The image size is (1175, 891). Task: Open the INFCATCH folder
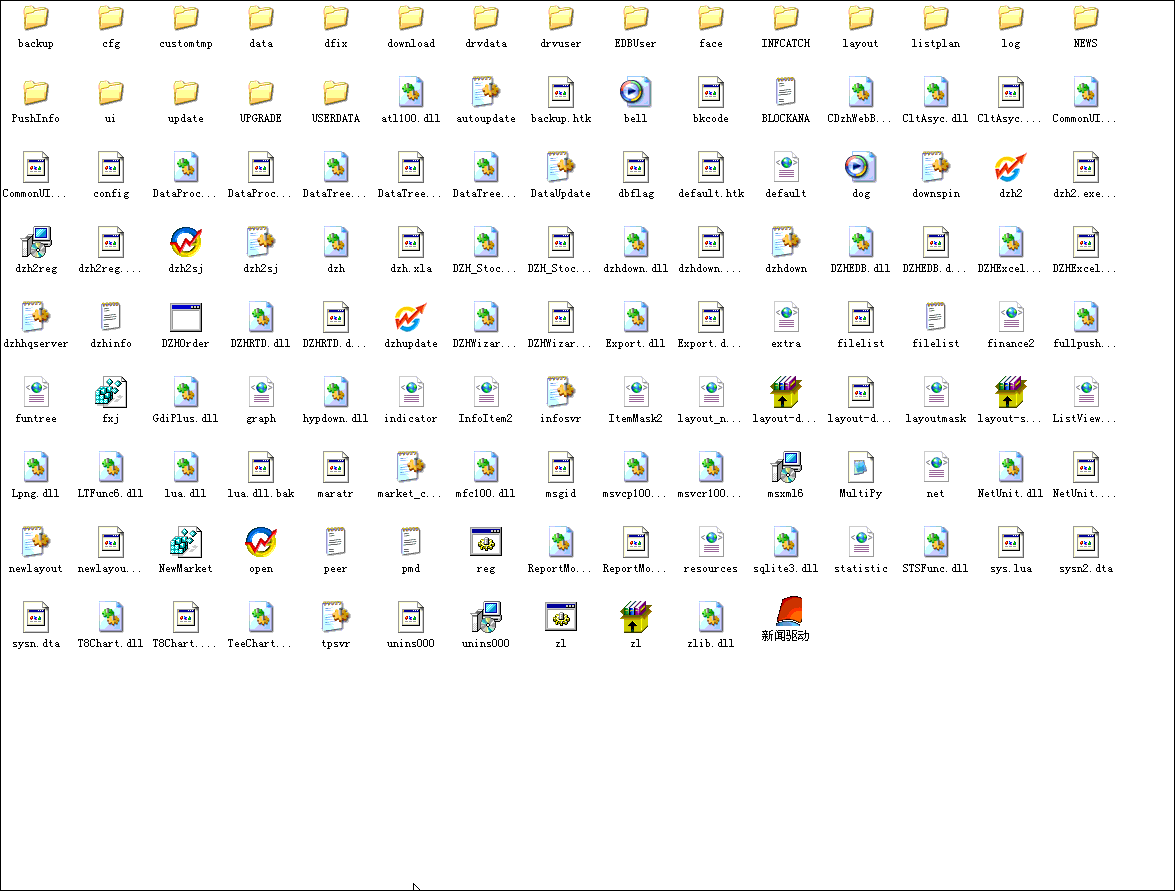click(785, 18)
